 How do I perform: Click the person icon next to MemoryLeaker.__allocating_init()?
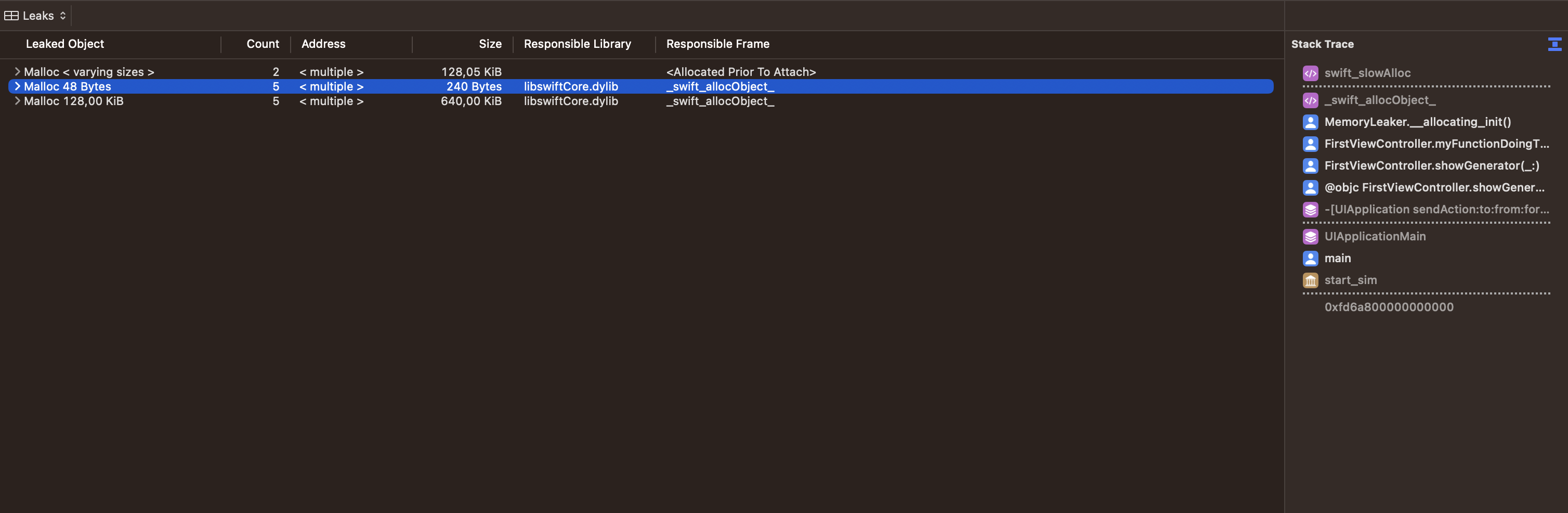[x=1311, y=122]
